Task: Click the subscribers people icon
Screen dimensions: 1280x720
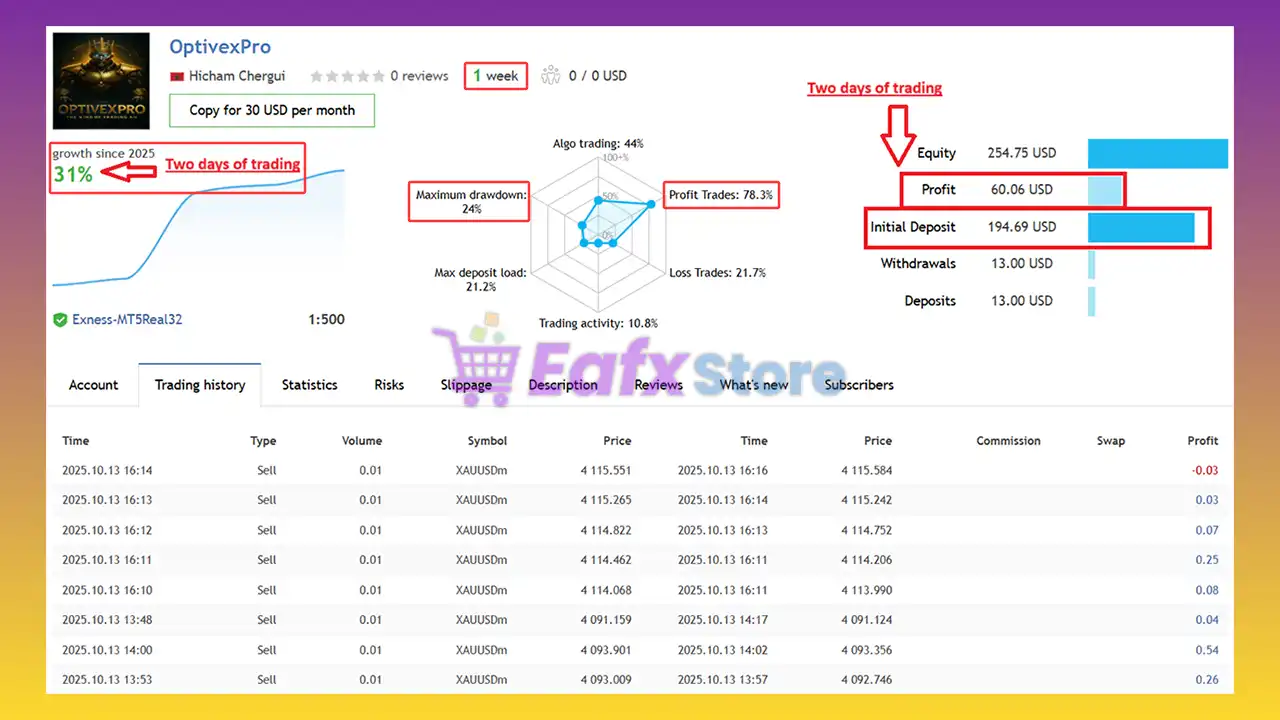Action: [550, 75]
